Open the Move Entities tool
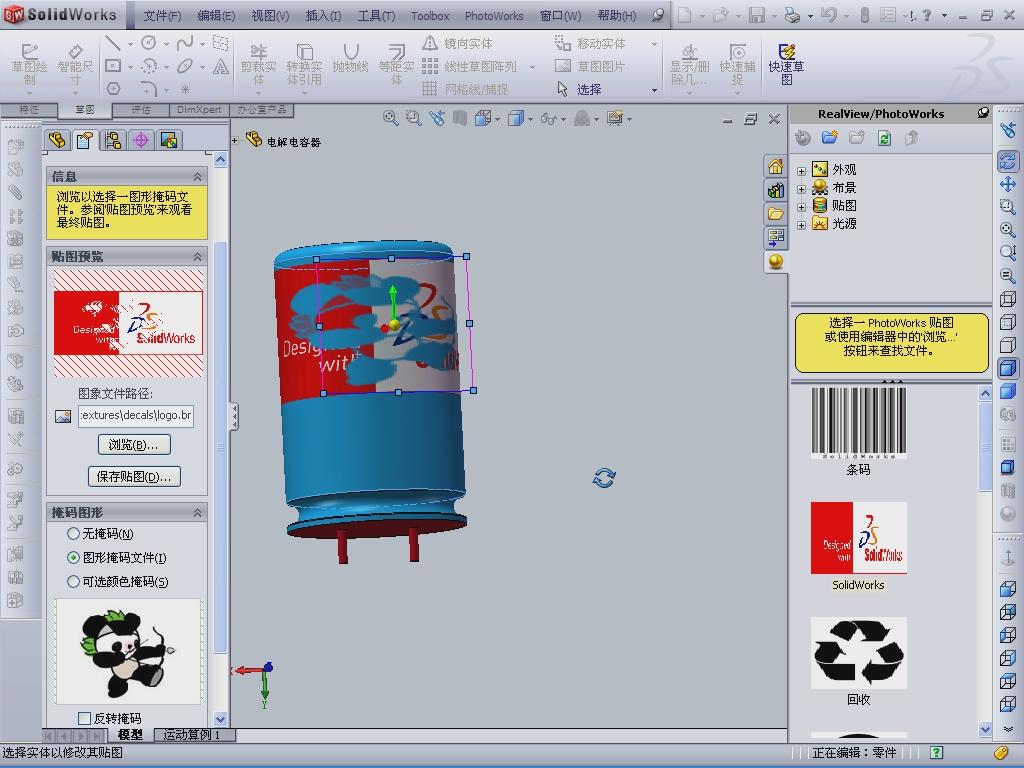1024x768 pixels. [x=590, y=43]
